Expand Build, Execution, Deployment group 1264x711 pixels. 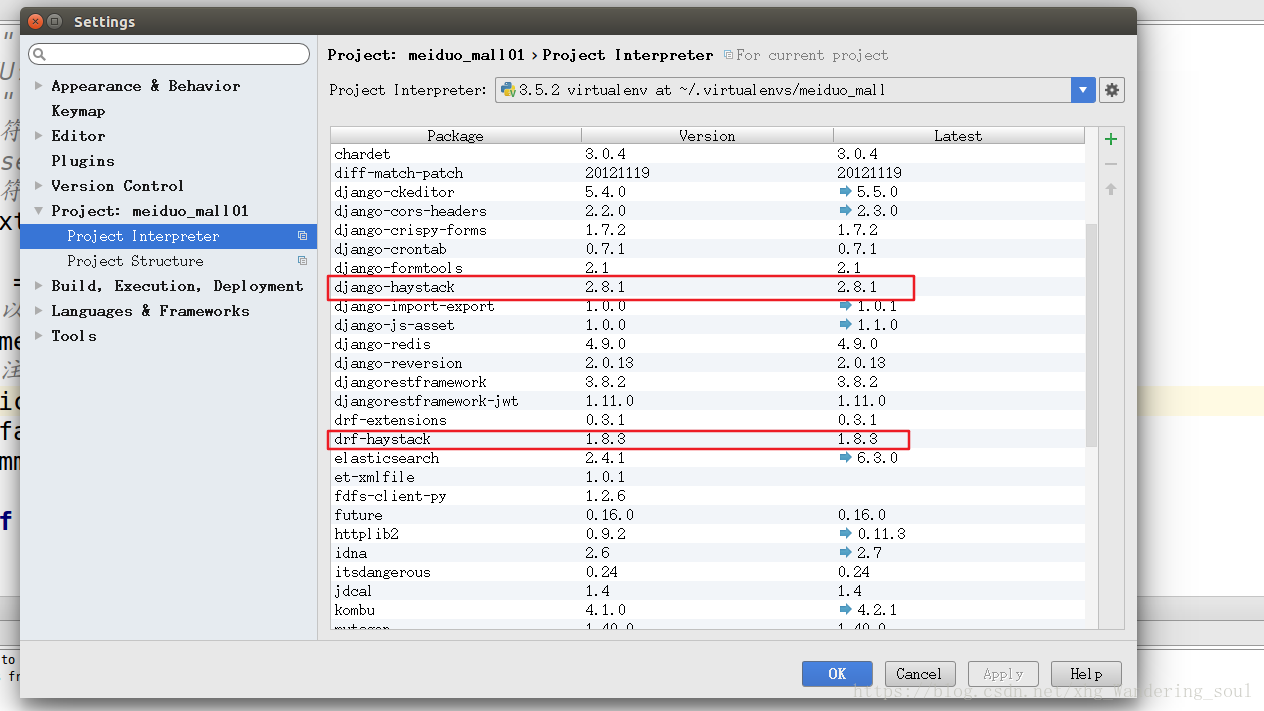pyautogui.click(x=38, y=286)
